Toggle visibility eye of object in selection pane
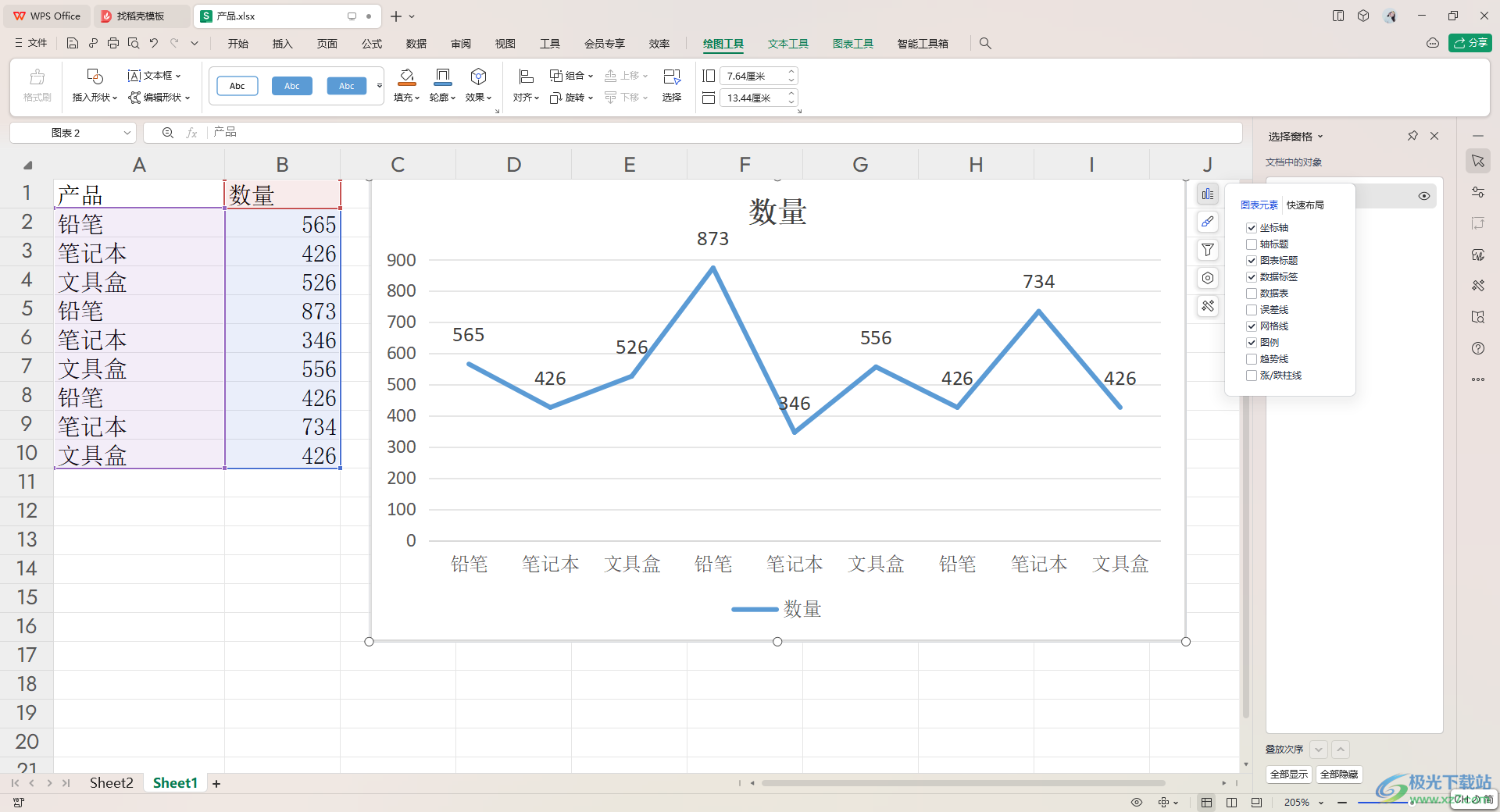The height and width of the screenshot is (812, 1500). (x=1423, y=196)
